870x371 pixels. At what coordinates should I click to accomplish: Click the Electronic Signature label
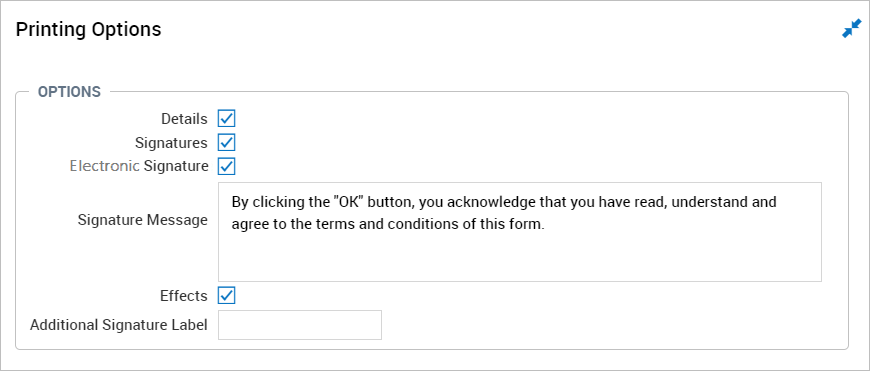coord(139,166)
